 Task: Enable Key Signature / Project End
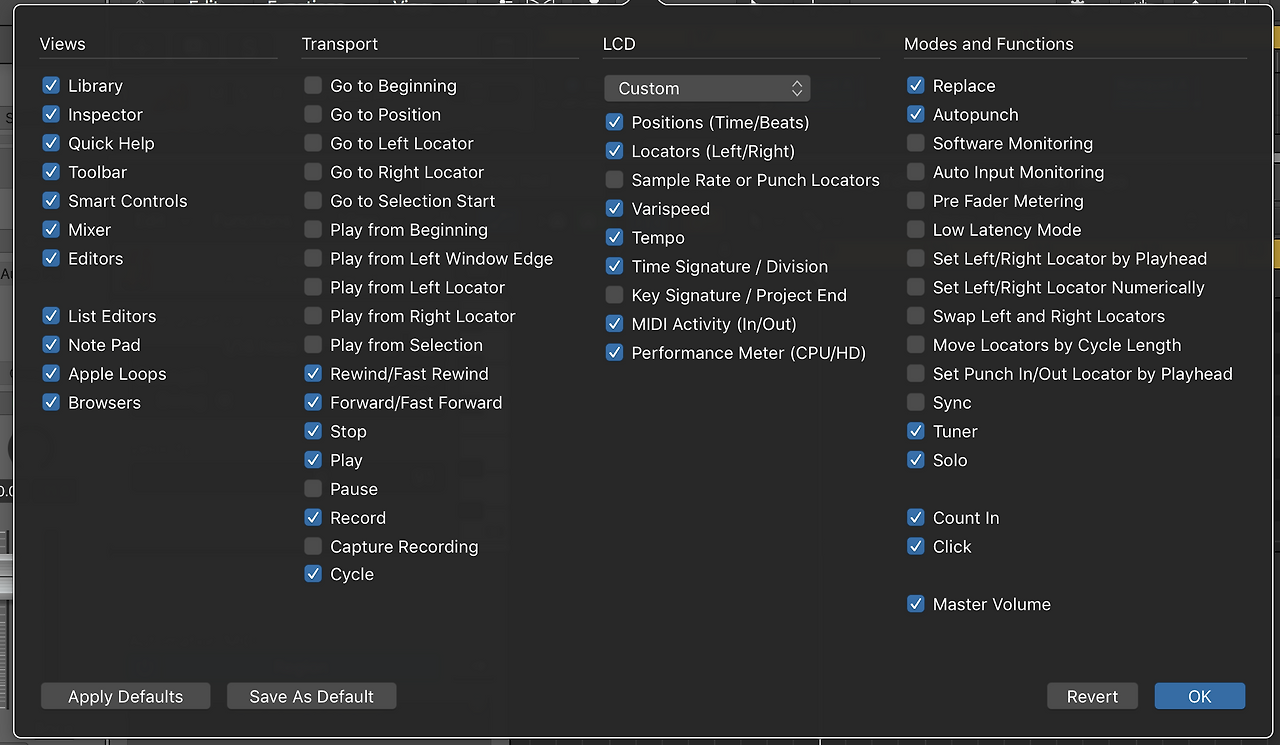(614, 295)
